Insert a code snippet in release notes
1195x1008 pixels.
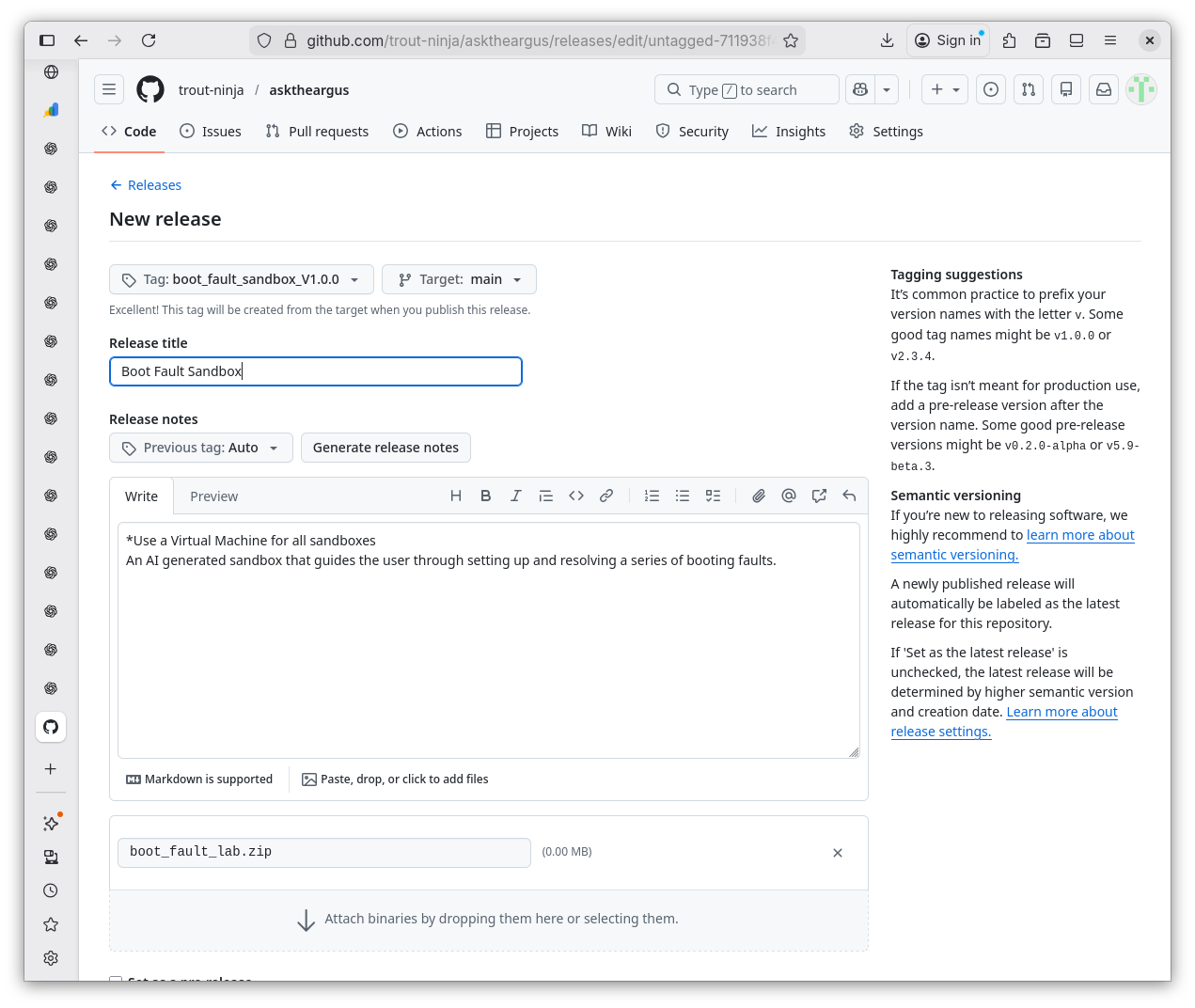coord(576,496)
